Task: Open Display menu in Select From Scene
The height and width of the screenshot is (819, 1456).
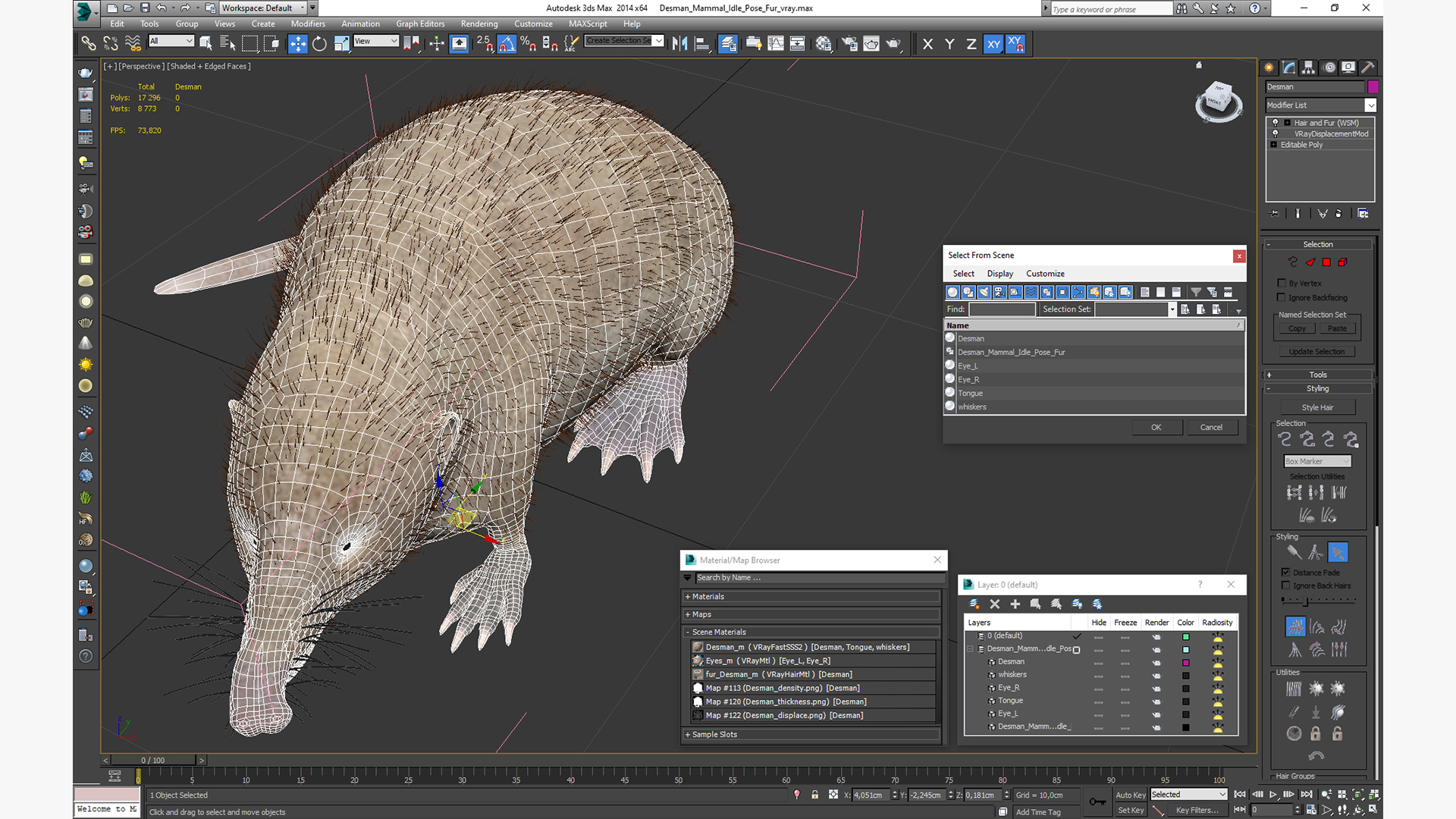Action: click(1000, 274)
